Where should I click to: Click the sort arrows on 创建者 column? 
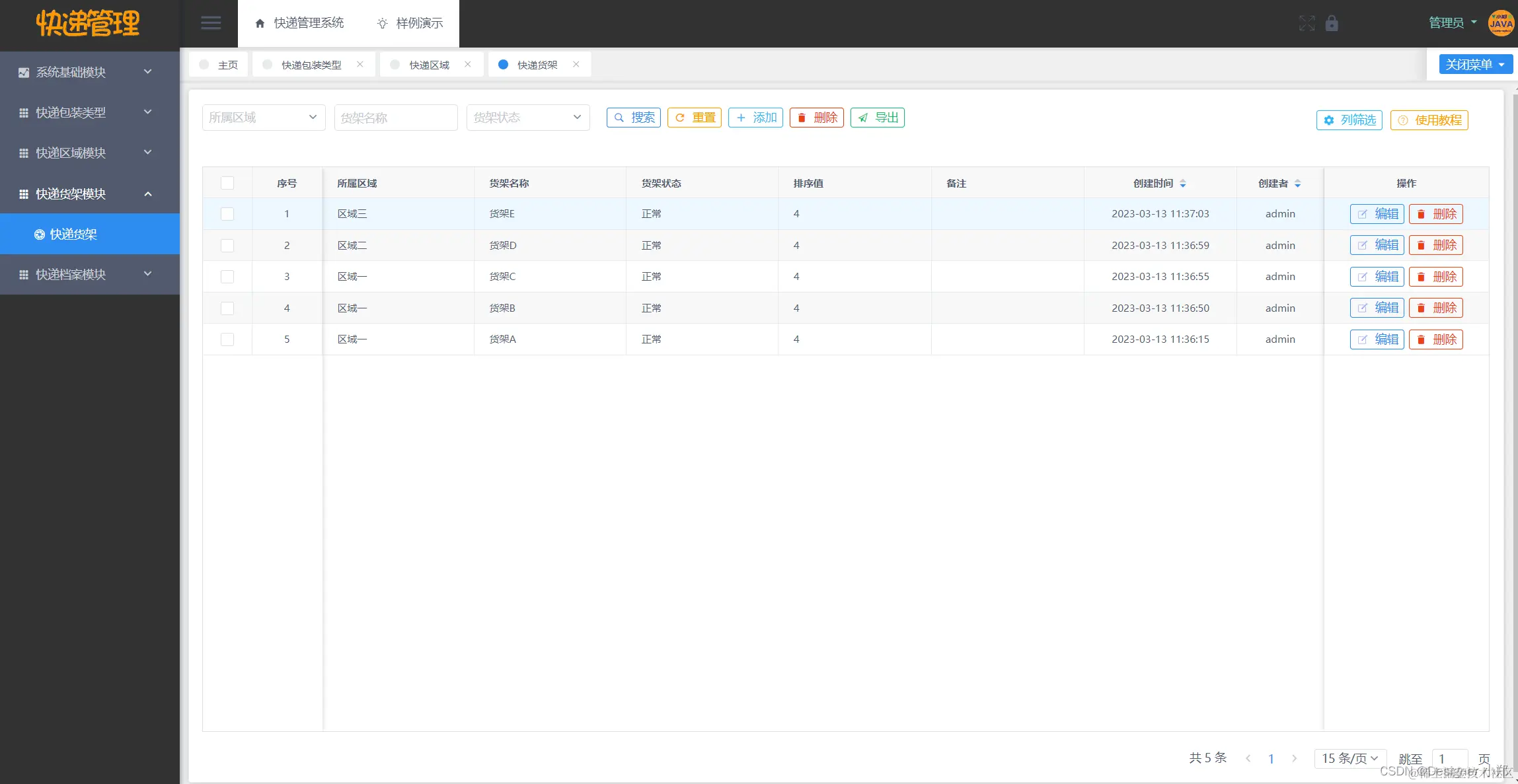tap(1297, 184)
